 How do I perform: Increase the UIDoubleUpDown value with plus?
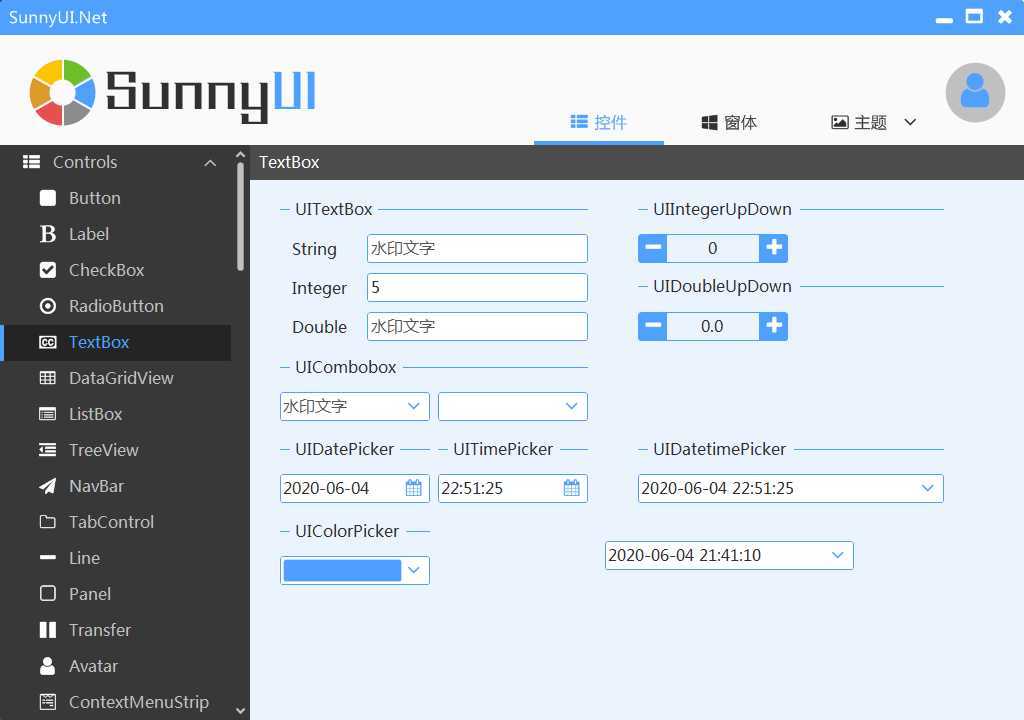774,326
